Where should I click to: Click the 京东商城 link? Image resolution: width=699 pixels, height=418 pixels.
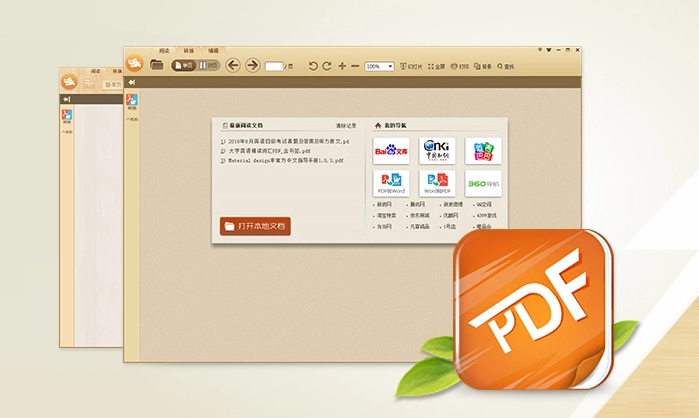[419, 216]
